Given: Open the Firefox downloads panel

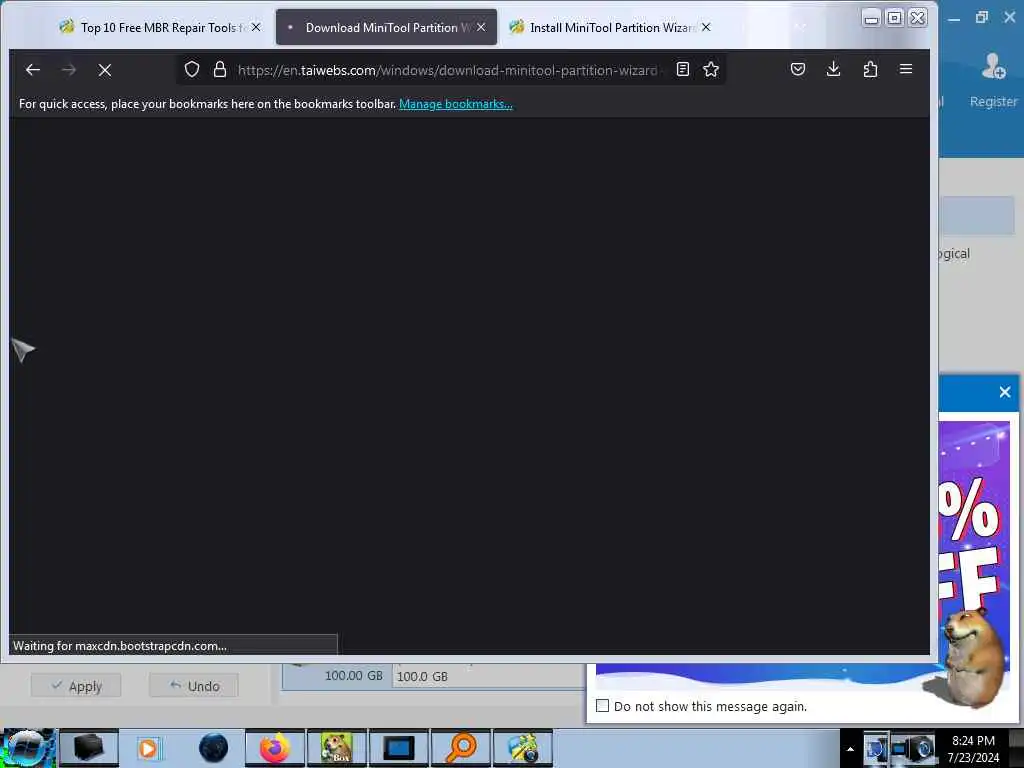Looking at the screenshot, I should (833, 69).
